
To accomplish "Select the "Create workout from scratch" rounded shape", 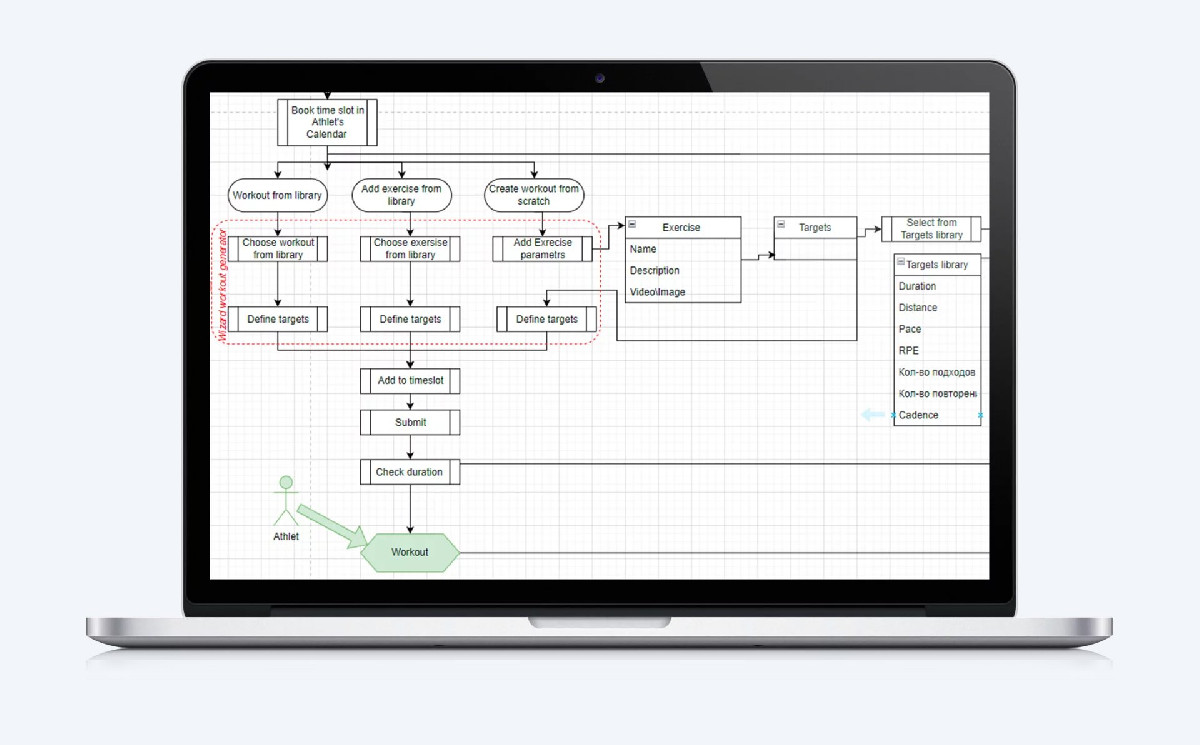I will point(534,195).
